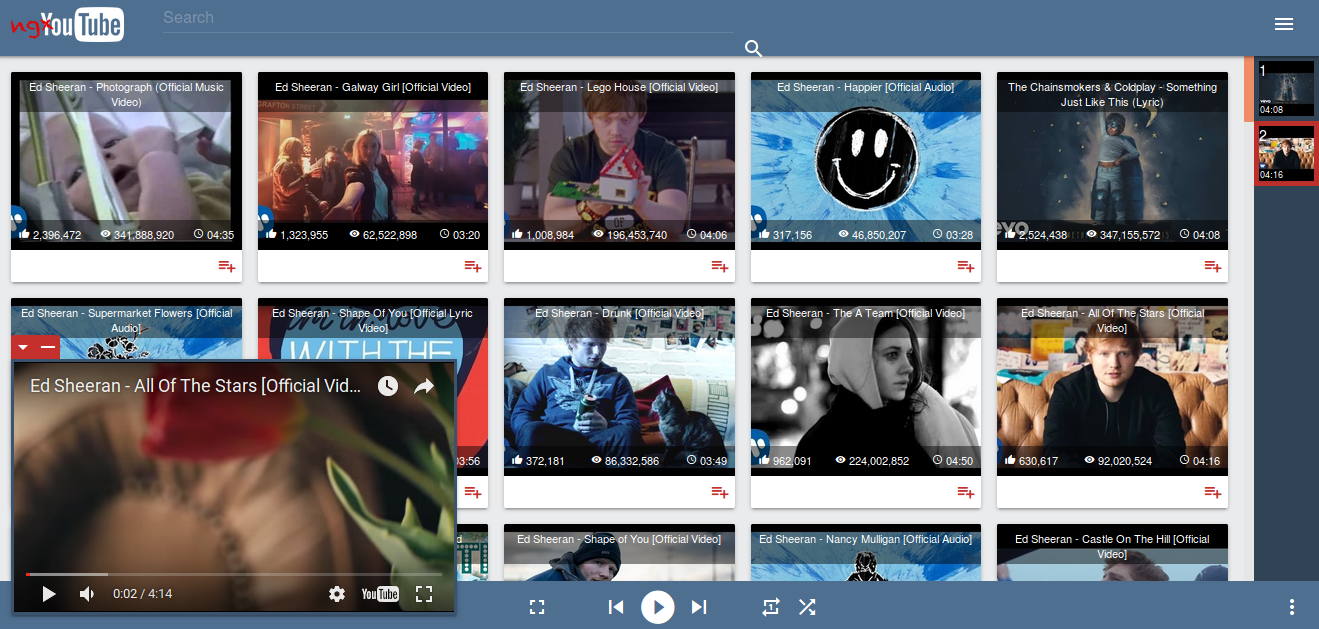Seek on the video progress bar
Viewport: 1319px width, 629px height.
[x=234, y=574]
